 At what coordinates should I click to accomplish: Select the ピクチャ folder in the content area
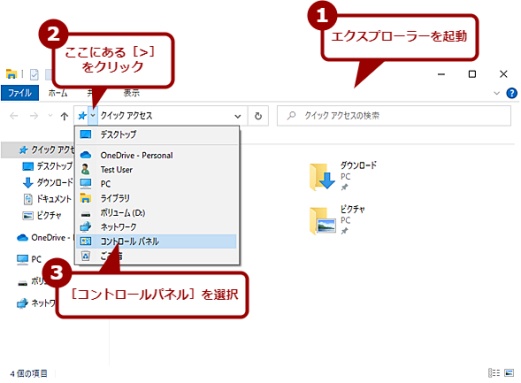337,220
